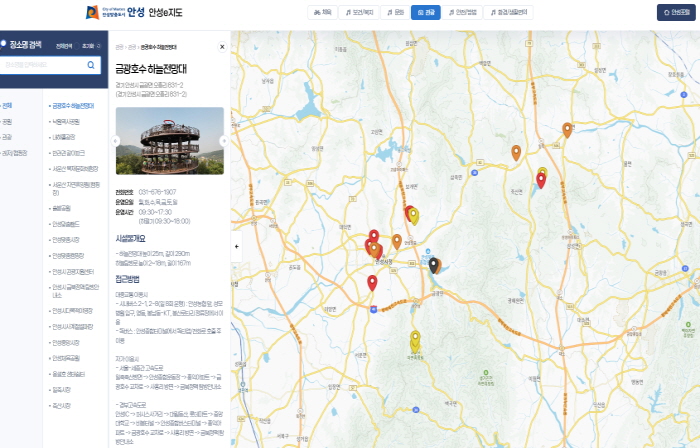Image resolution: width=700 pixels, height=448 pixels.
Task: Click the black map marker
Action: (434, 264)
